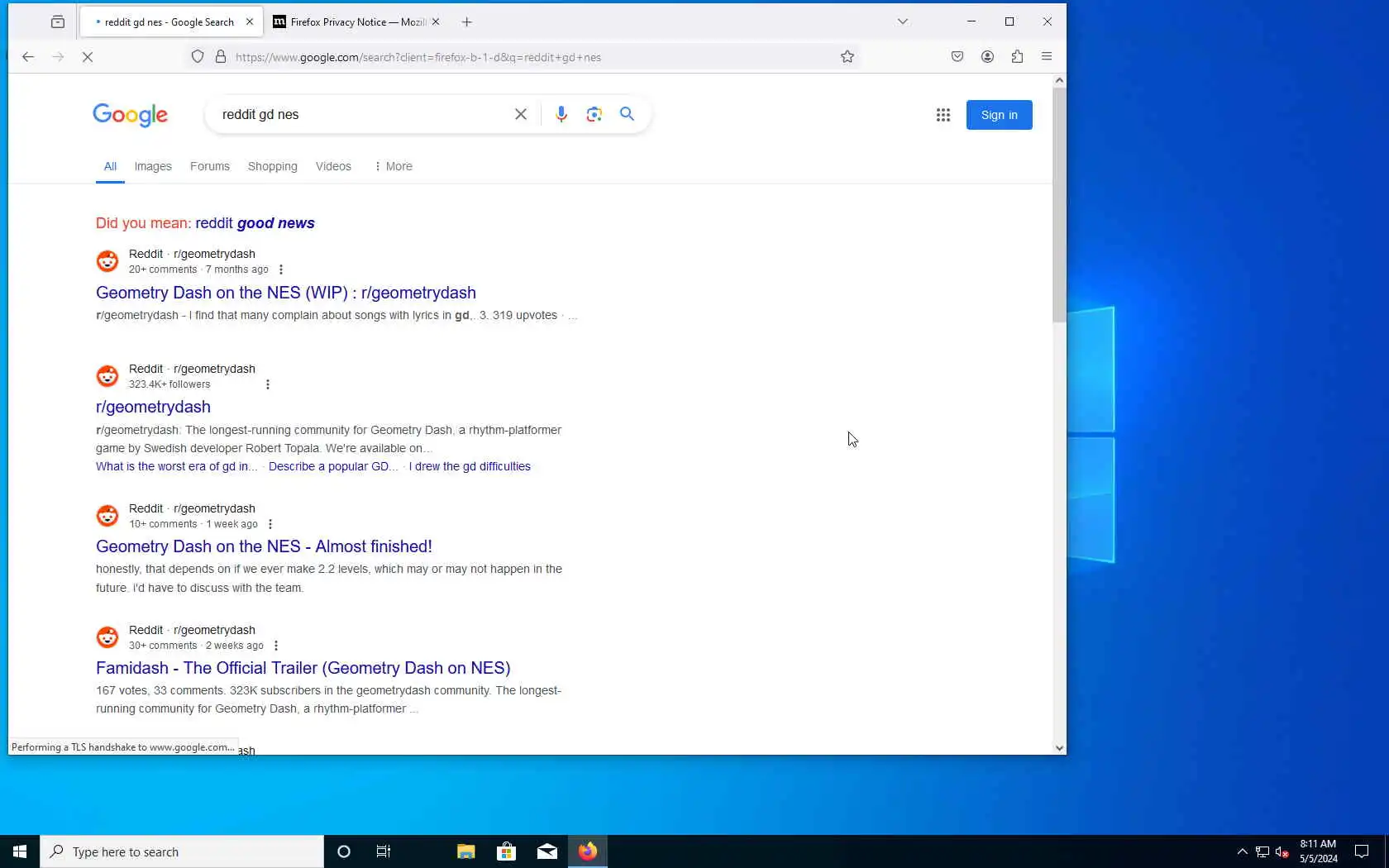Open Windows Start menu

tap(20, 851)
